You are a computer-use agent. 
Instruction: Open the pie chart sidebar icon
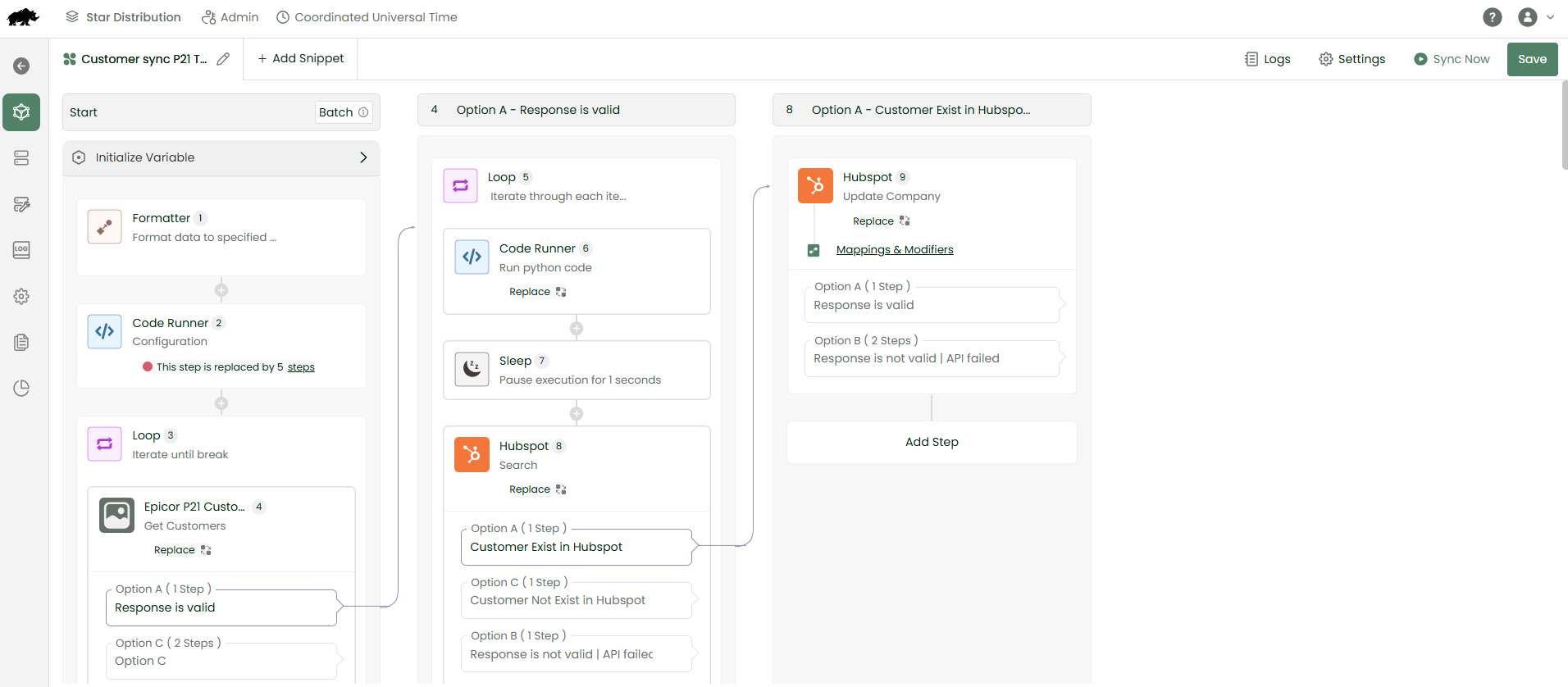[21, 388]
